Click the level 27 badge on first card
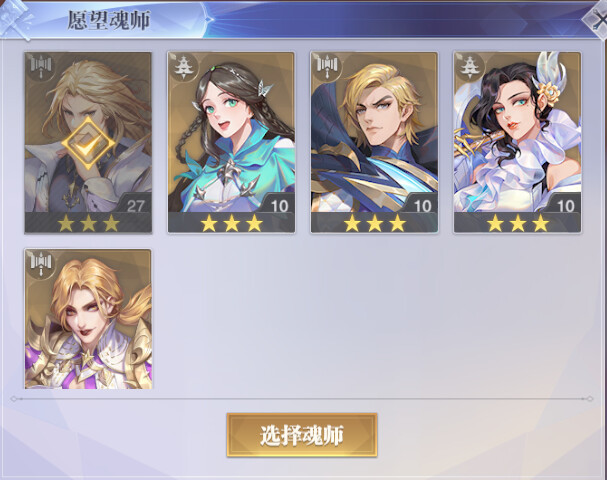The height and width of the screenshot is (480, 607). (x=135, y=205)
